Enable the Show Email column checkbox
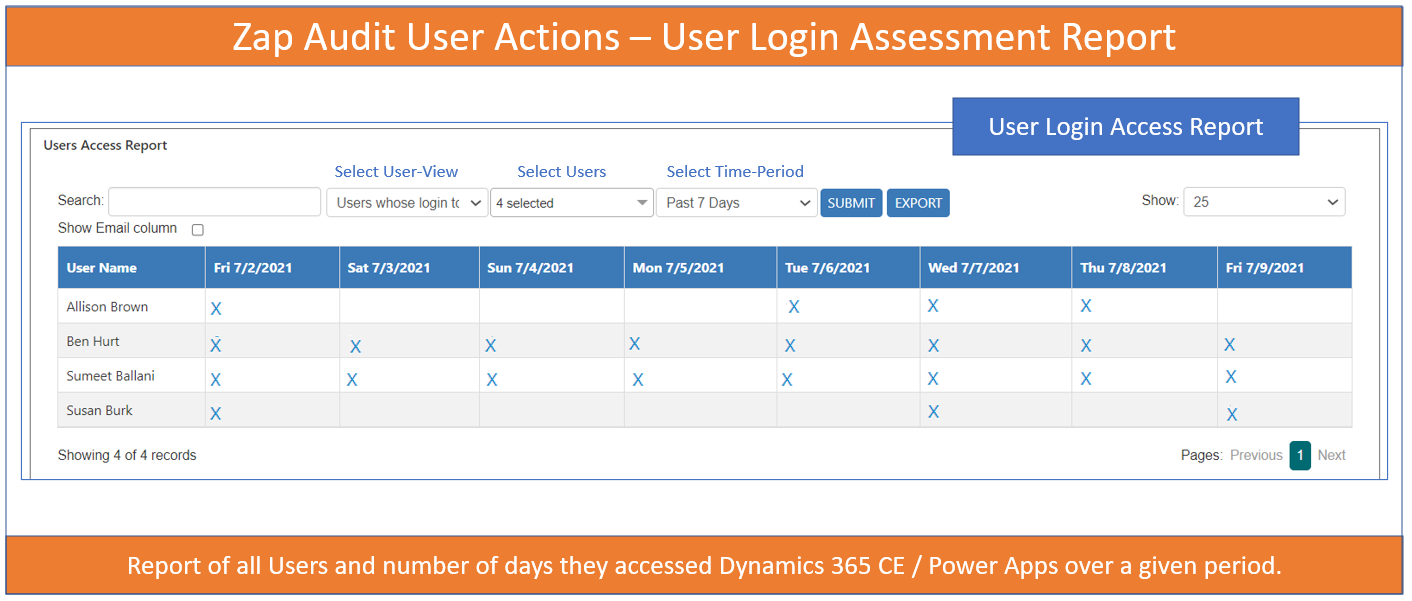Image resolution: width=1412 pixels, height=601 pixels. 198,230
